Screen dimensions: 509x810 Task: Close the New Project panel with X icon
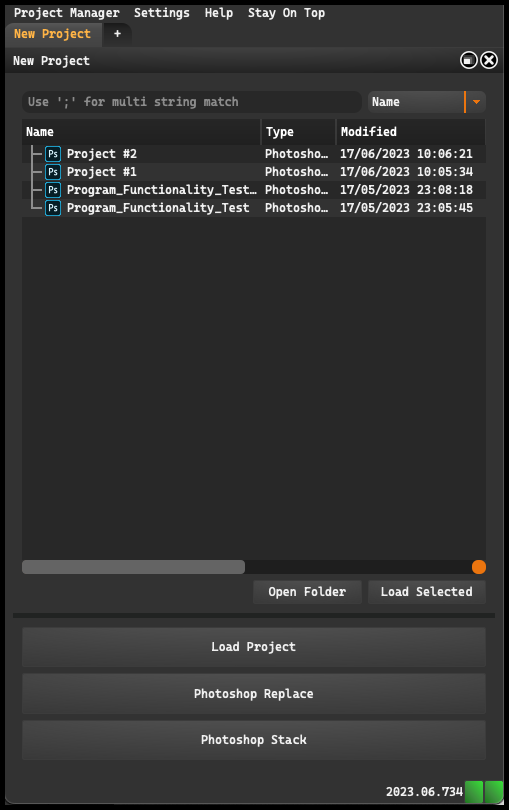coord(489,60)
